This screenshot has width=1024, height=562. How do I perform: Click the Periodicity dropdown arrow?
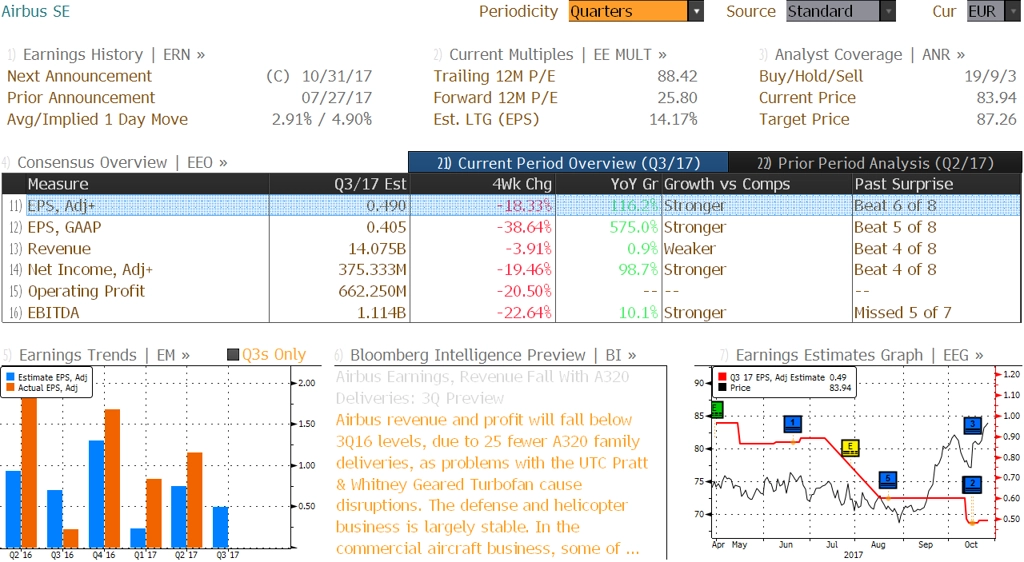(x=696, y=11)
